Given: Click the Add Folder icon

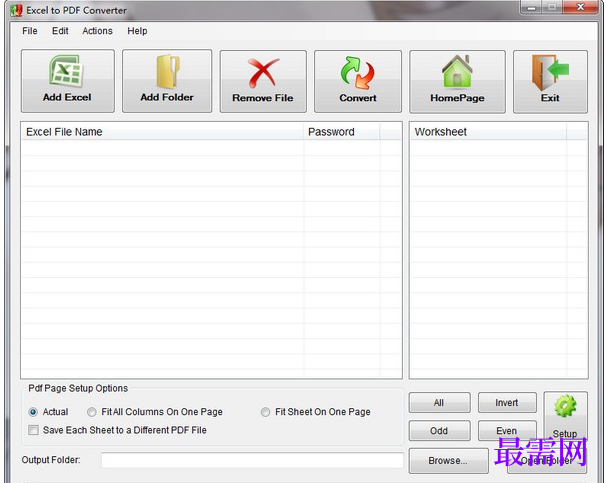Looking at the screenshot, I should point(167,71).
